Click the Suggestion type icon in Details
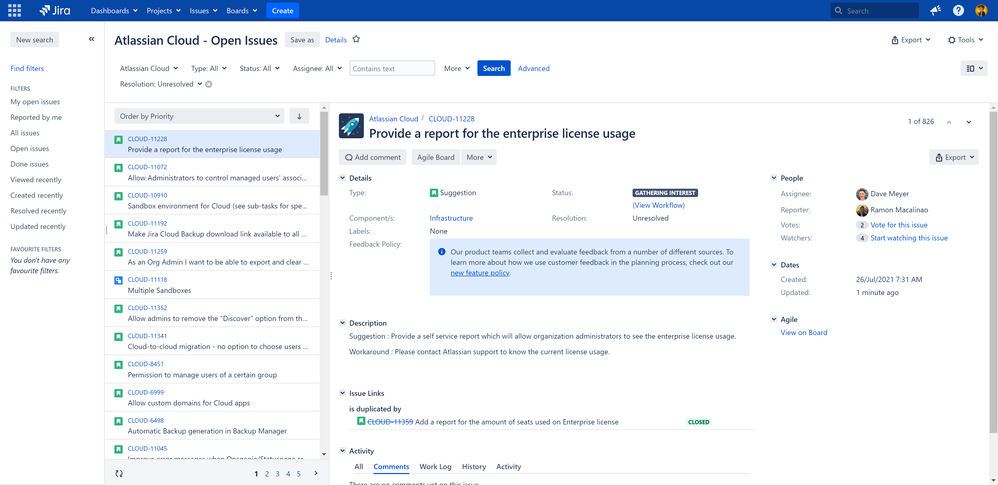Image resolution: width=998 pixels, height=485 pixels. (x=433, y=192)
